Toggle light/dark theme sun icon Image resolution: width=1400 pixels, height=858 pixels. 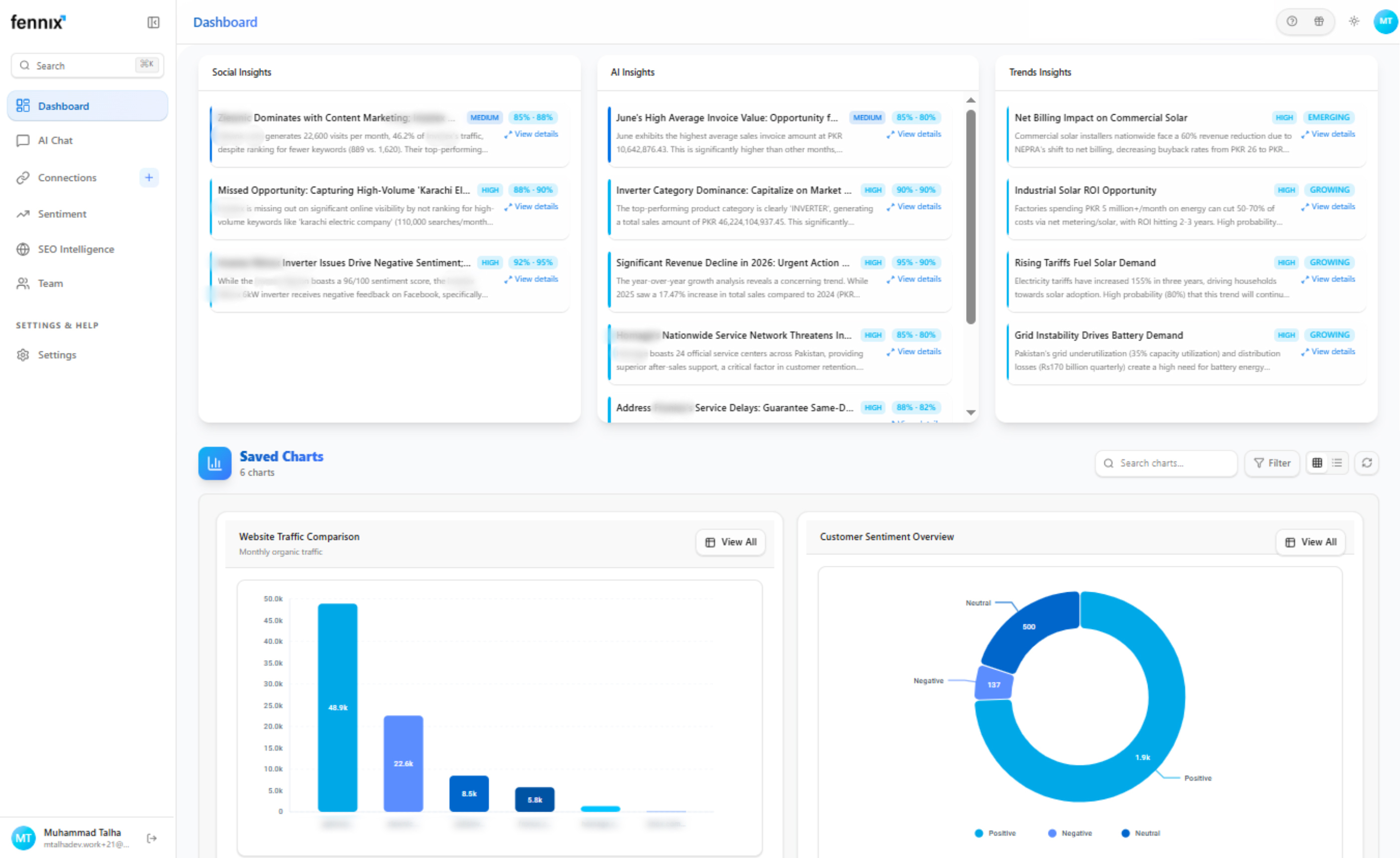(1354, 21)
